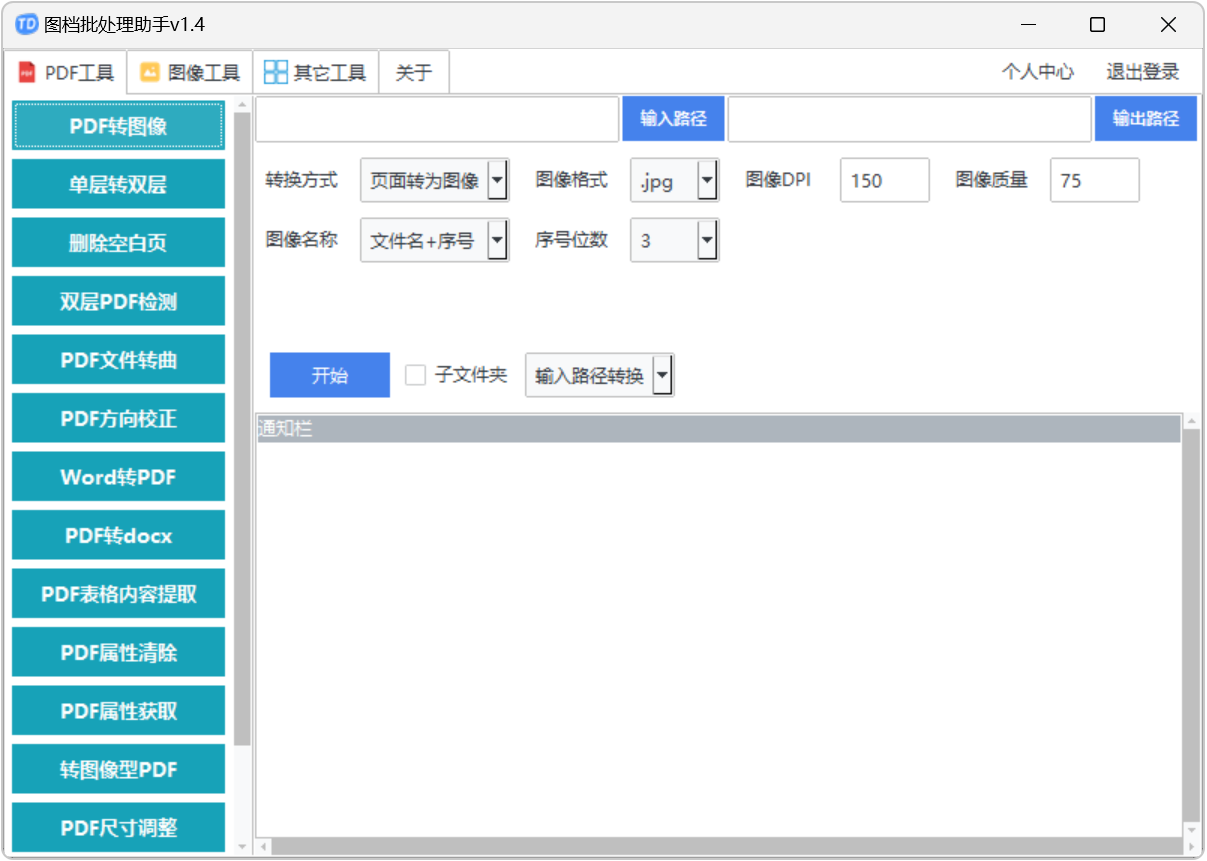Image resolution: width=1207 pixels, height=861 pixels.
Task: Click the tool list scroll-down arrow
Action: coord(242,847)
